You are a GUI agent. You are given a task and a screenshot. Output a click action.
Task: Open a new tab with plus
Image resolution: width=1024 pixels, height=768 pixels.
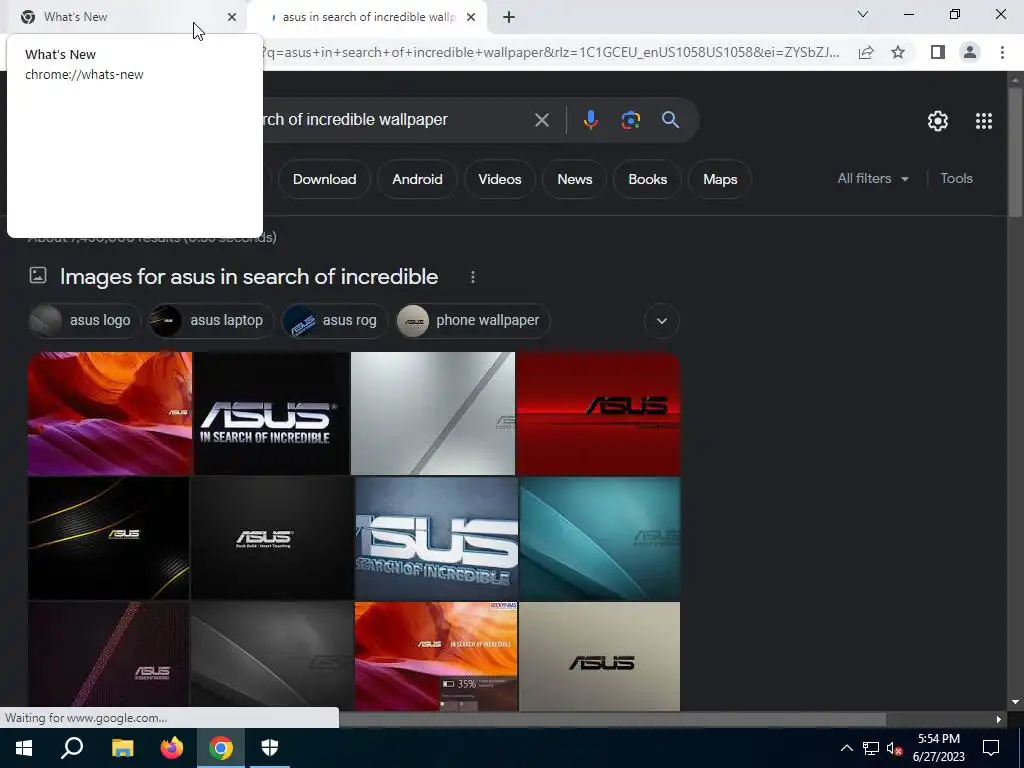(x=509, y=17)
